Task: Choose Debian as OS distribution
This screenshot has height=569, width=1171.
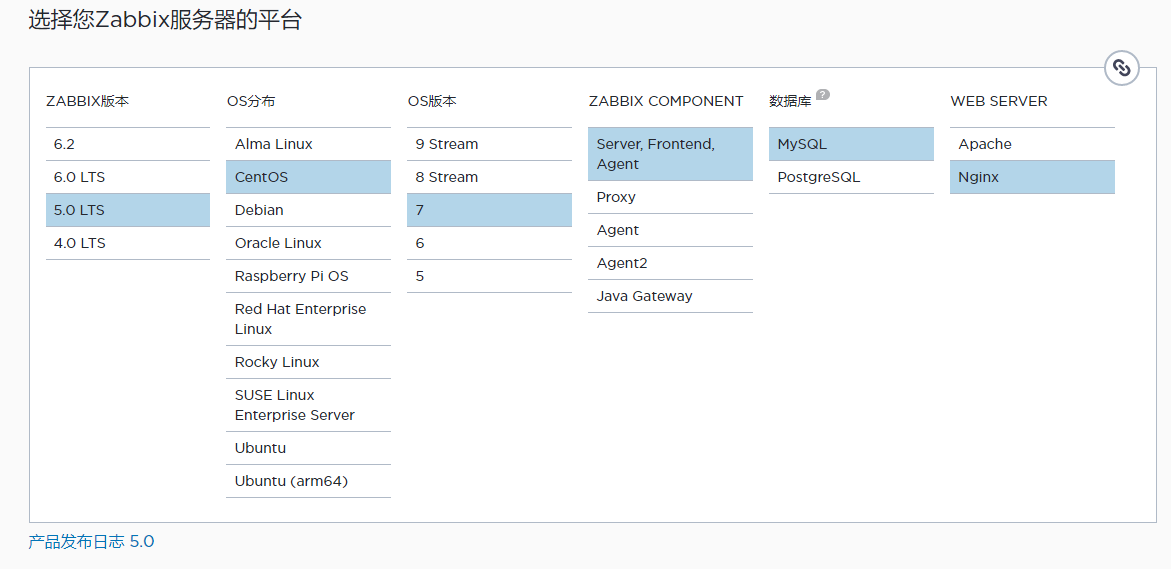Action: (308, 210)
